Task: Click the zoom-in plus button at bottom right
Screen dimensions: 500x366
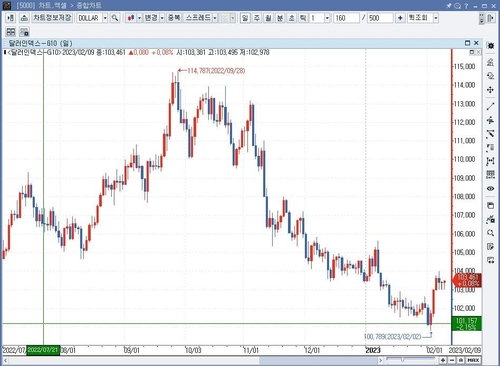Action: [x=443, y=360]
